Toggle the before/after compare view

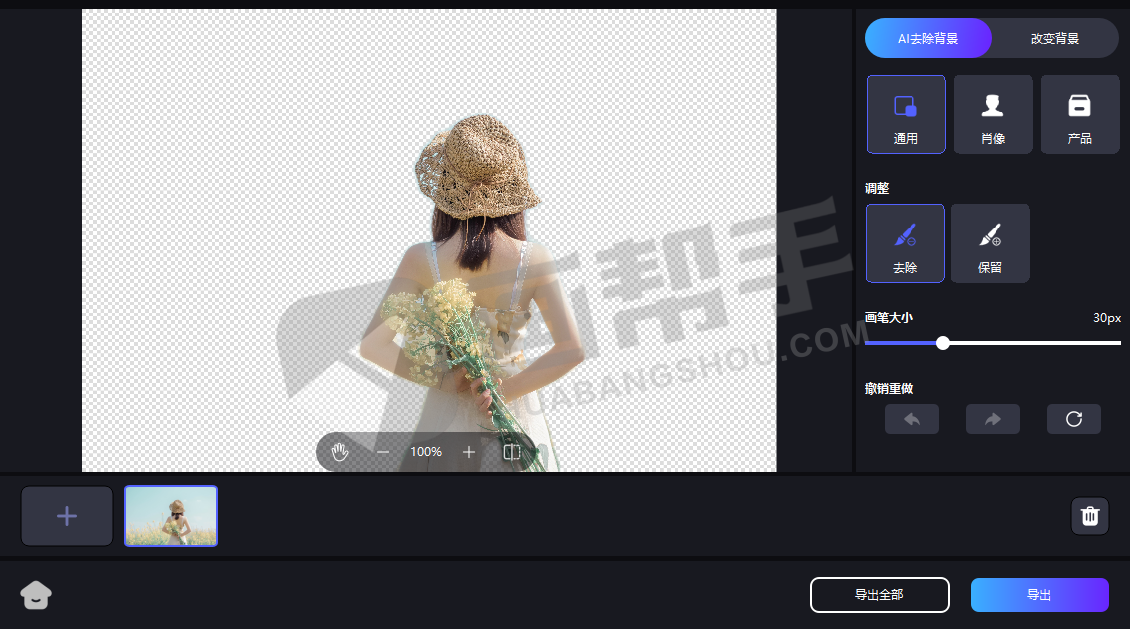(512, 452)
